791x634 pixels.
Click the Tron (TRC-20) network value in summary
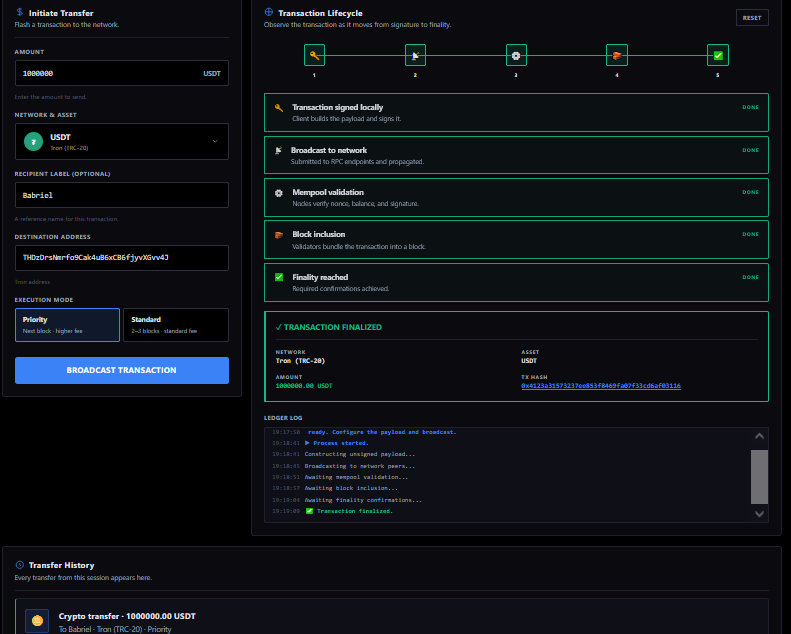300,361
